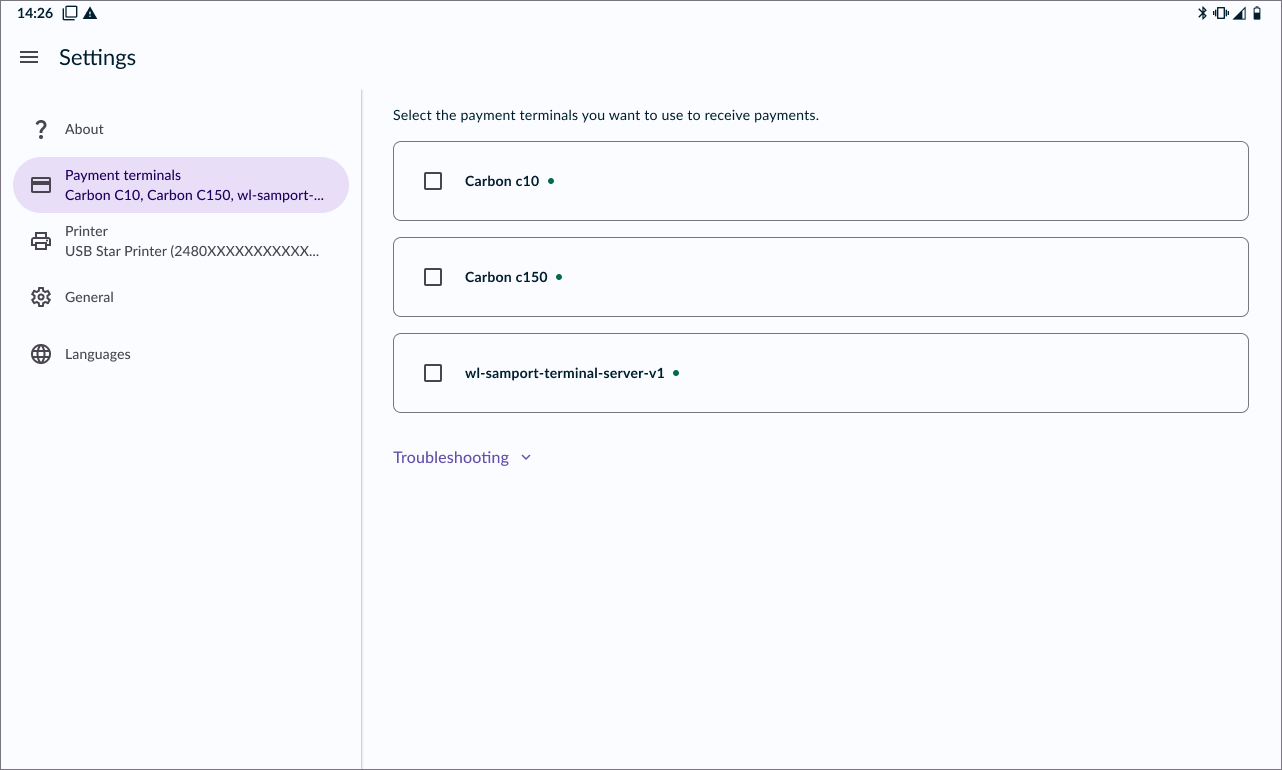Click the wl-samport-terminal-server-v1 name

click(565, 373)
